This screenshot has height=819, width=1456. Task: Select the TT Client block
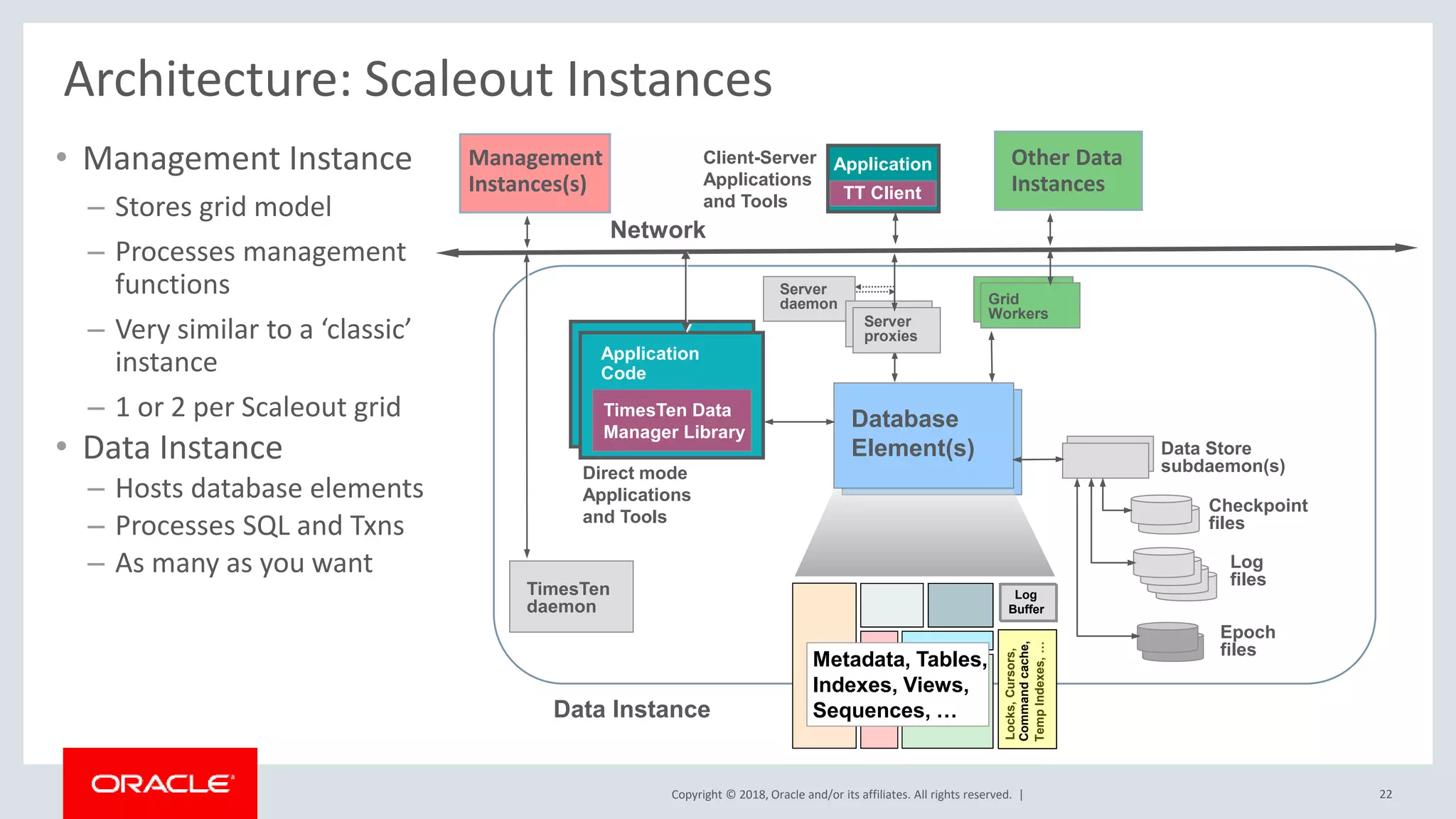click(x=882, y=193)
